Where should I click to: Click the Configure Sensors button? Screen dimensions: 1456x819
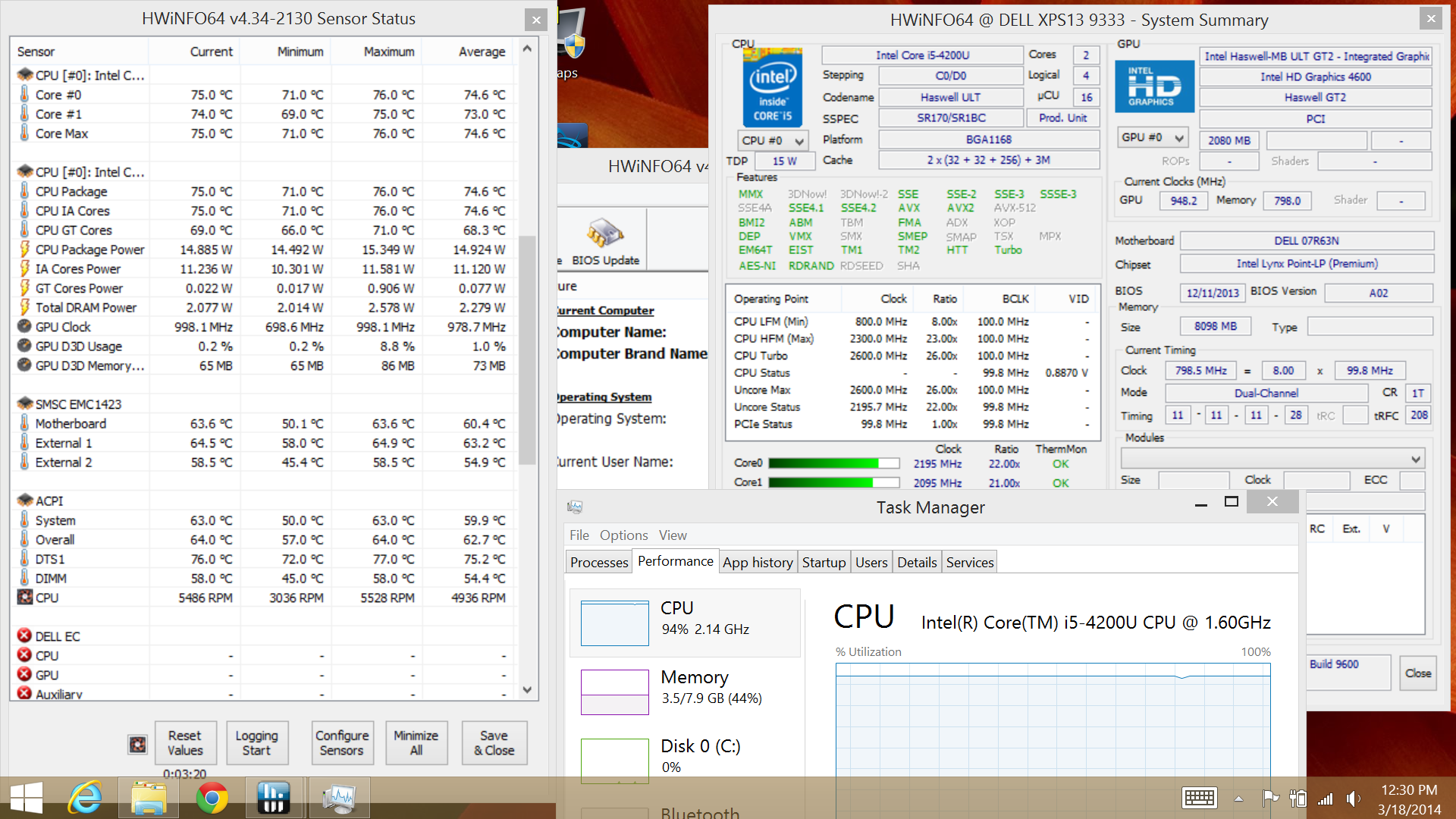click(x=342, y=742)
